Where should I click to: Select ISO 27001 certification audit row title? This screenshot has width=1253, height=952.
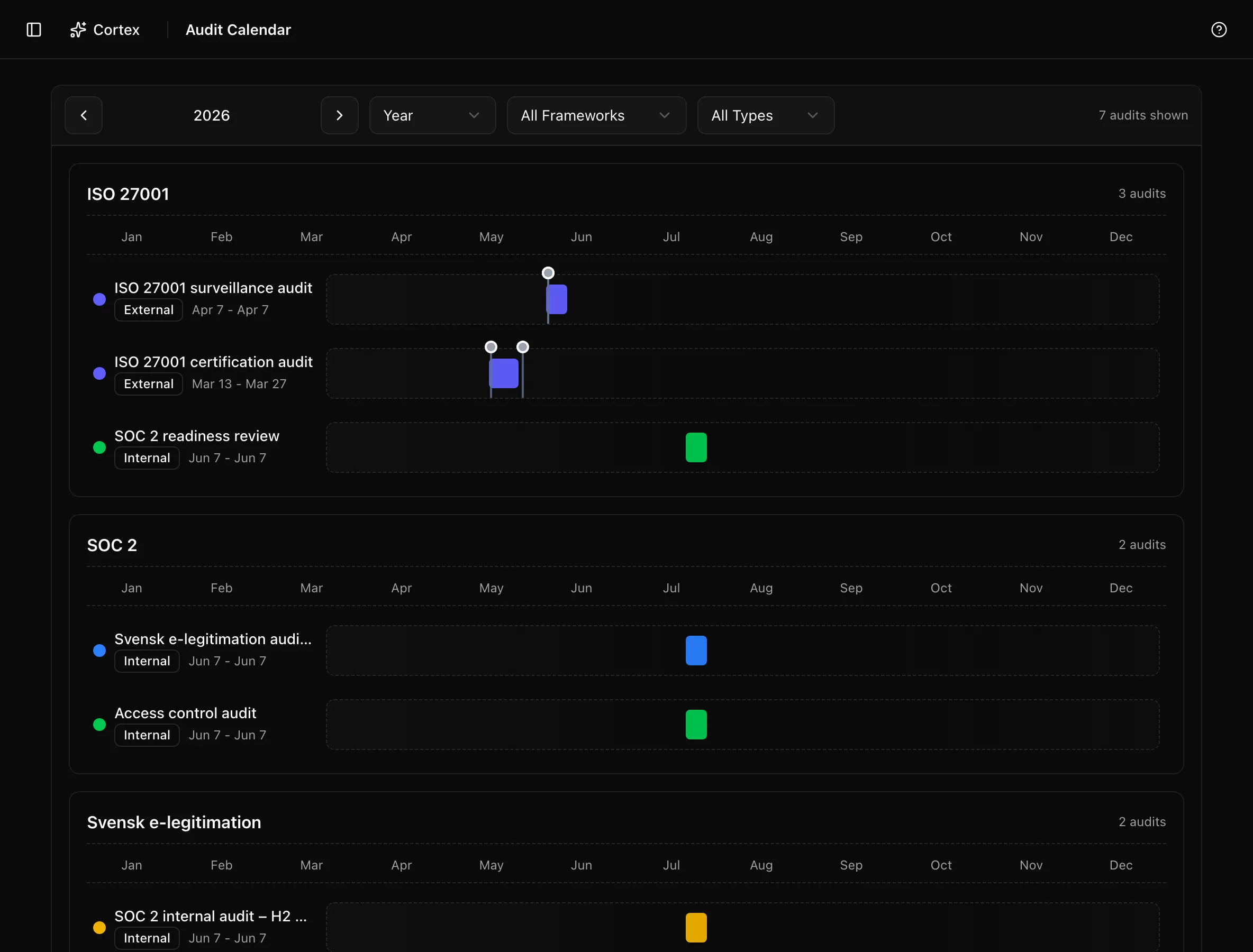pos(213,362)
